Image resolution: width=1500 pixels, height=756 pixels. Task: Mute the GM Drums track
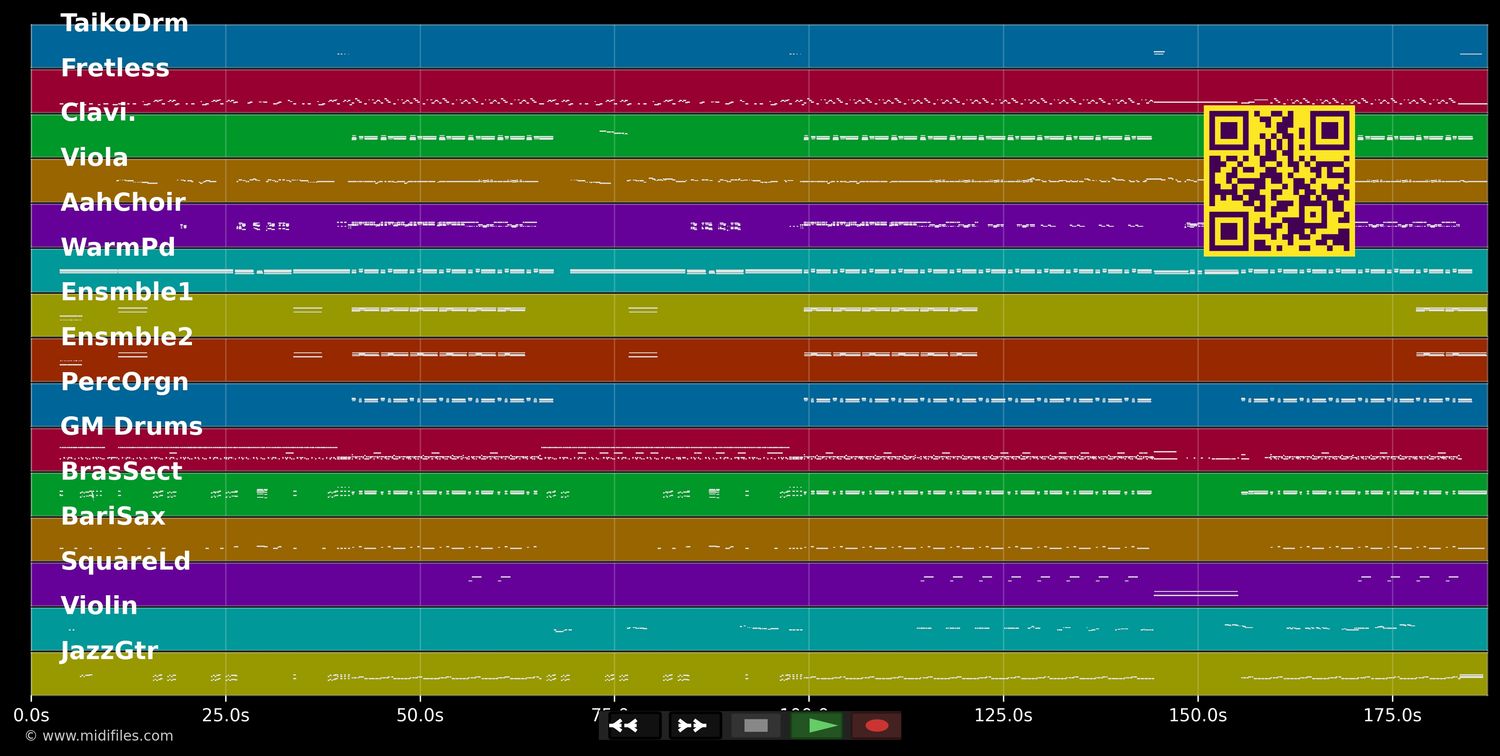(x=131, y=425)
